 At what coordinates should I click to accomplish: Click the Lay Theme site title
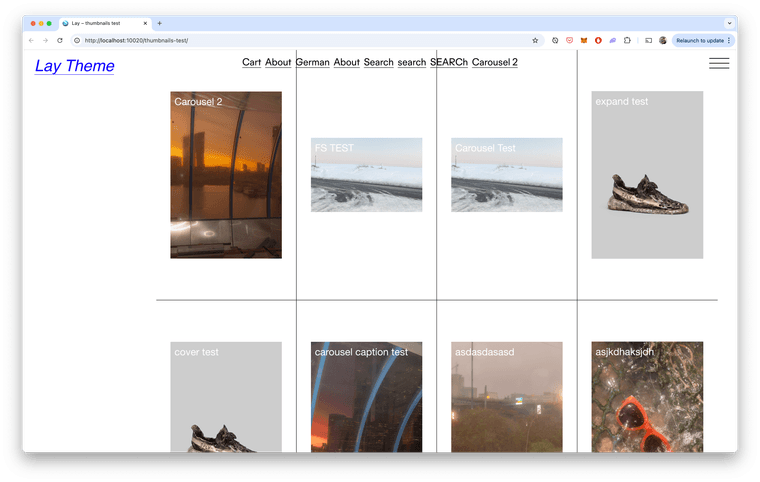point(74,66)
